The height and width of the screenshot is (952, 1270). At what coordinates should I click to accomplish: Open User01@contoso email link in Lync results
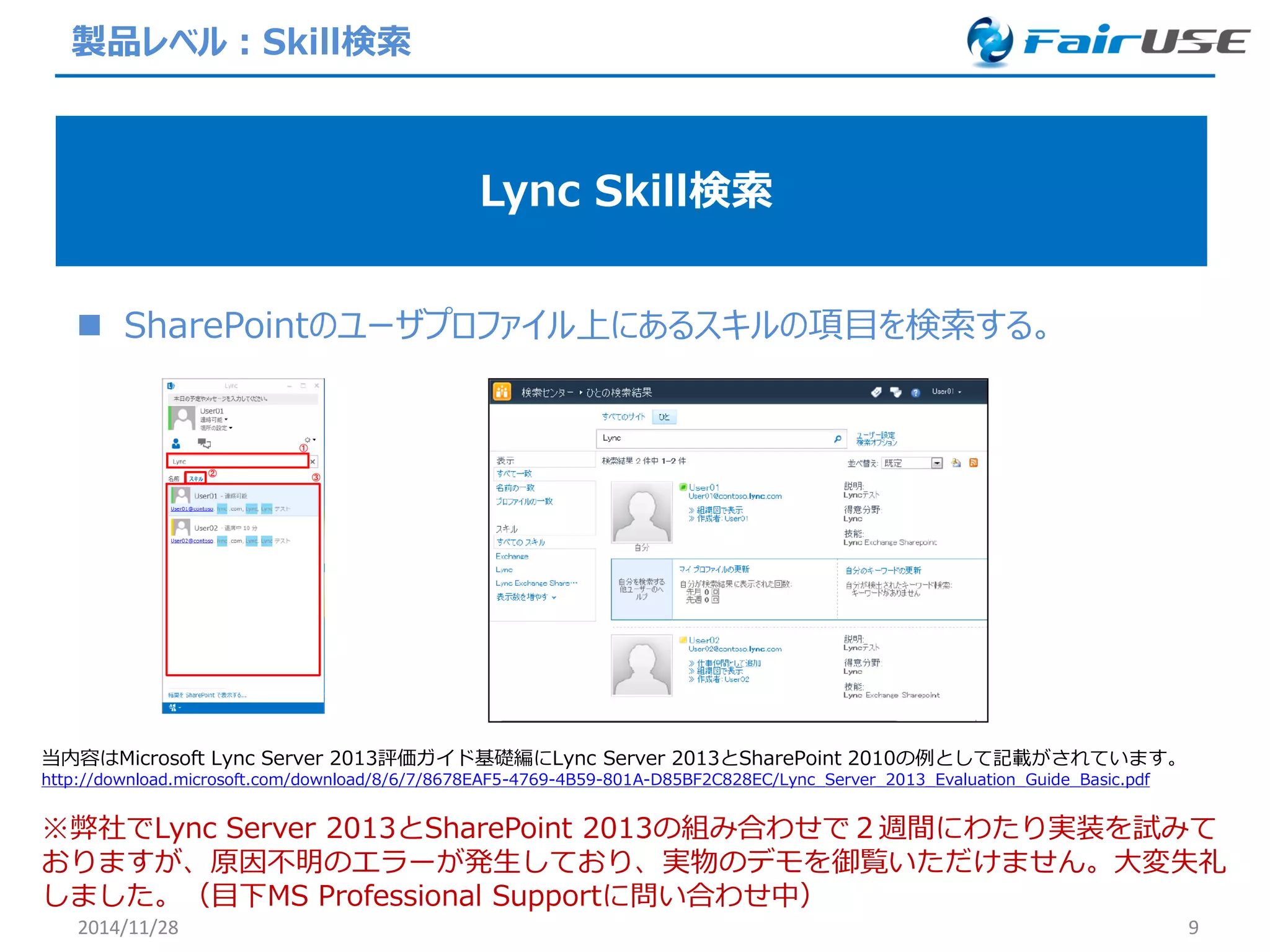point(192,509)
